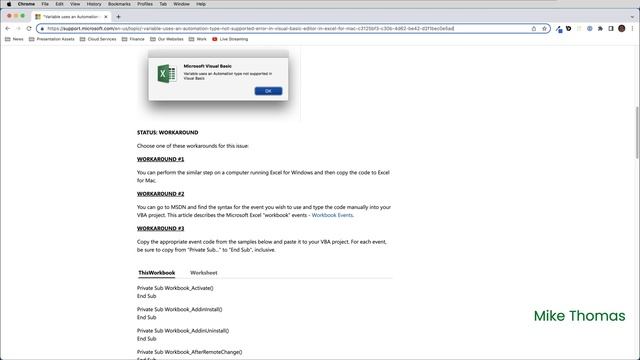The image size is (640, 360).
Task: Click 'Choose one of these workarounds' sentence
Action: pos(193,146)
